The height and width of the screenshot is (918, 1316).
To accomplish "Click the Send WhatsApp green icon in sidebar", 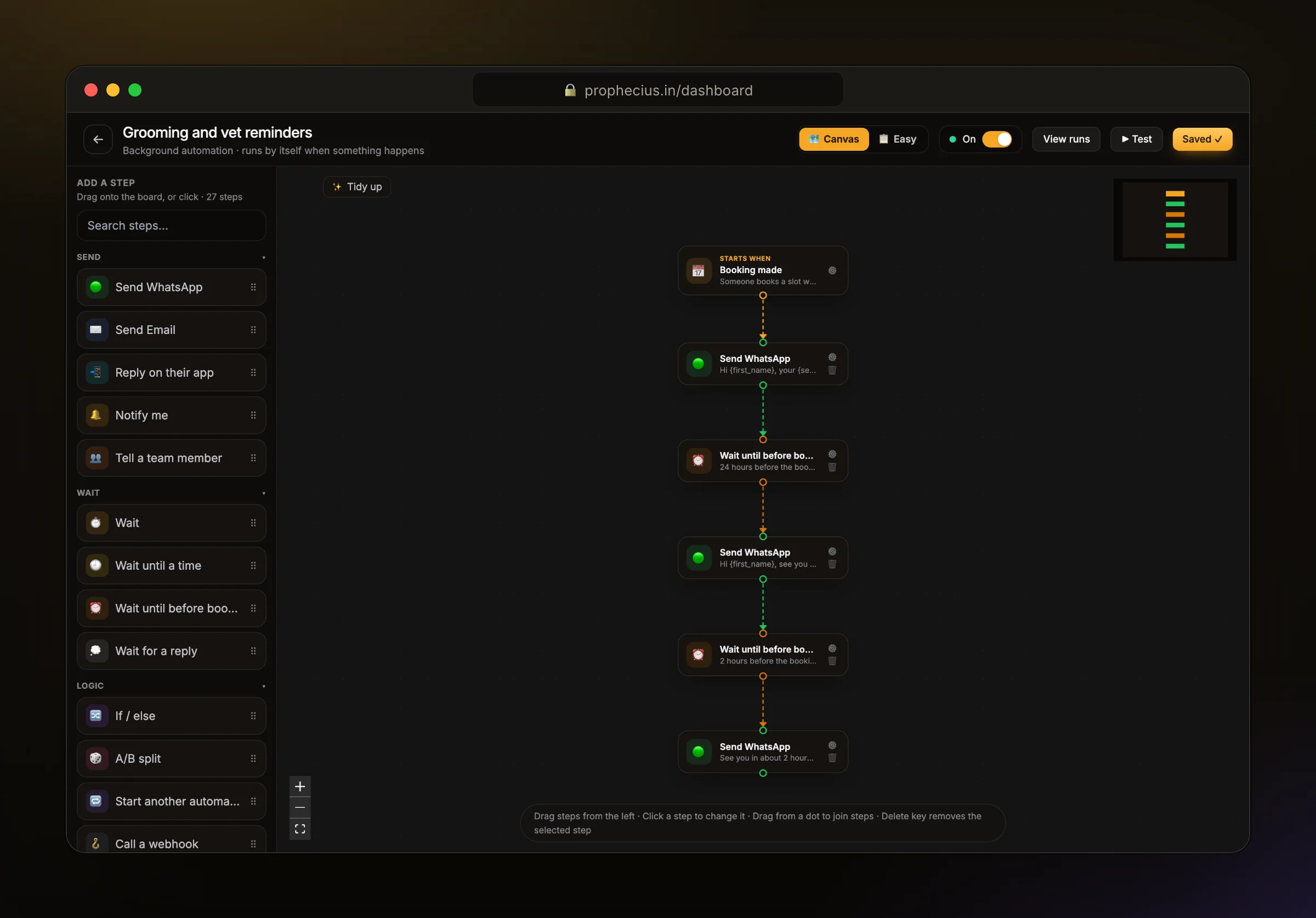I will click(97, 287).
